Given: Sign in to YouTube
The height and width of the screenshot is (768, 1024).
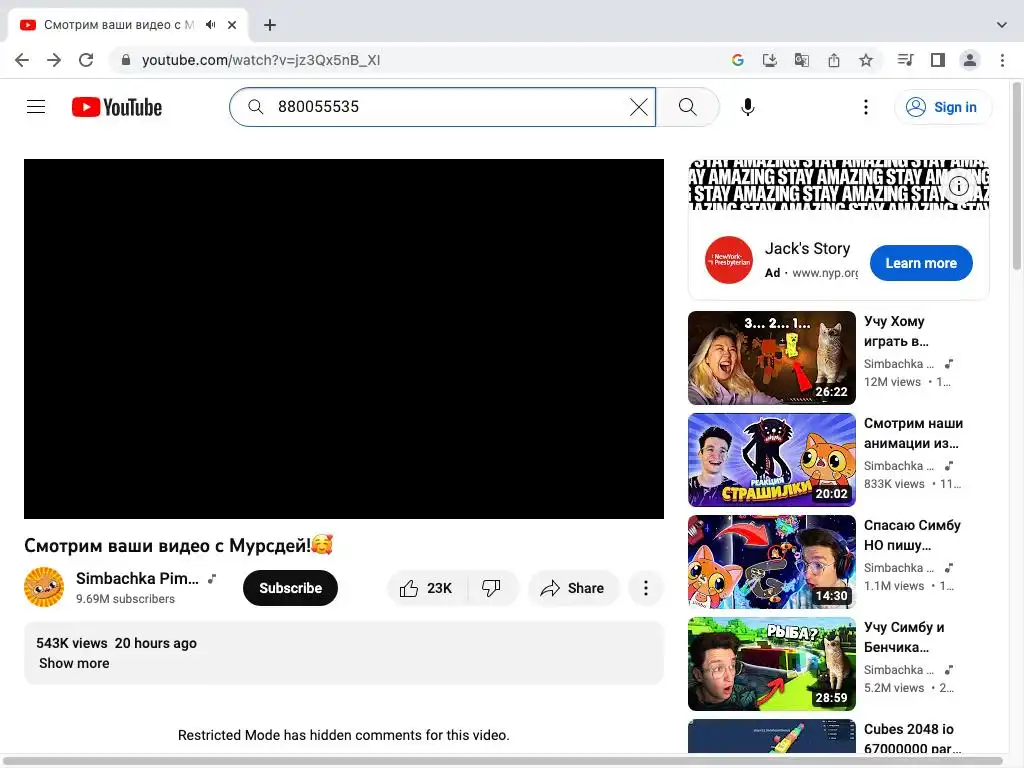Looking at the screenshot, I should 942,107.
